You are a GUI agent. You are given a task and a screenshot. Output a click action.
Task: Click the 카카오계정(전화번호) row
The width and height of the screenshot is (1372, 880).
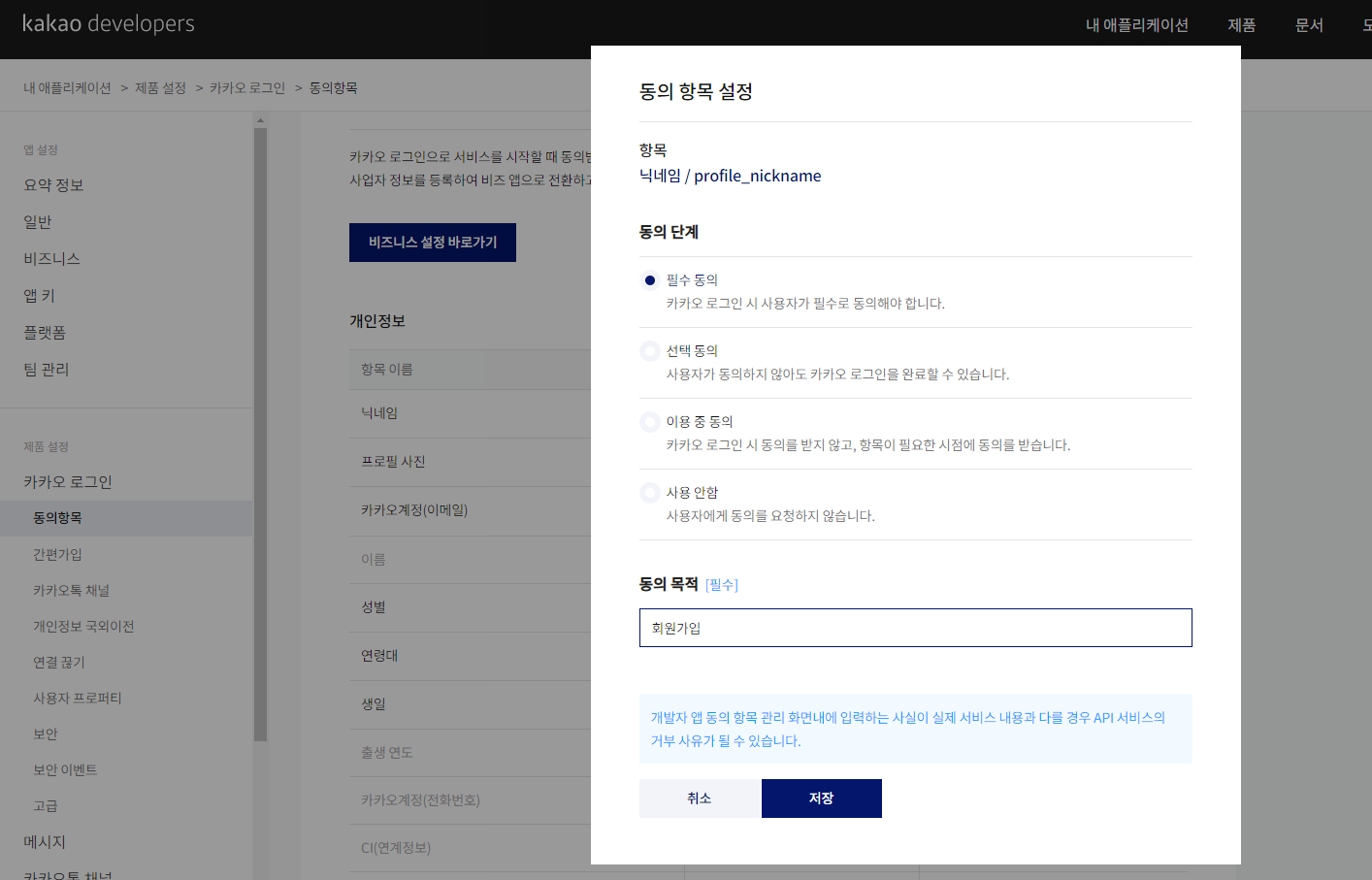click(470, 800)
